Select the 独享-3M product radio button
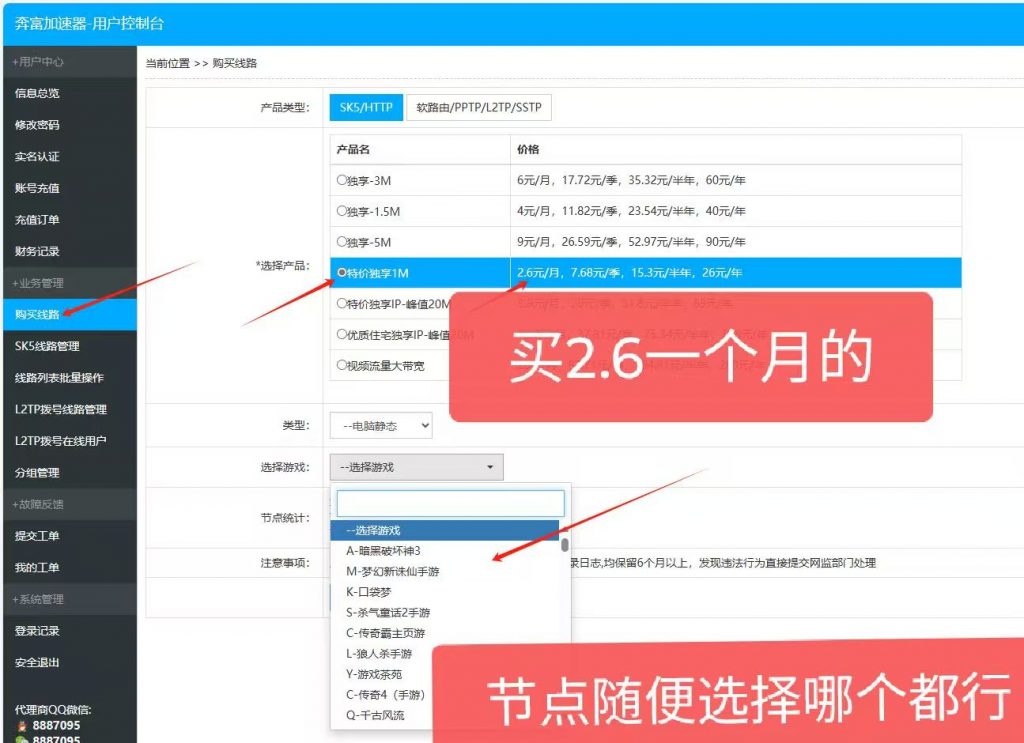This screenshot has height=743, width=1024. coord(342,180)
